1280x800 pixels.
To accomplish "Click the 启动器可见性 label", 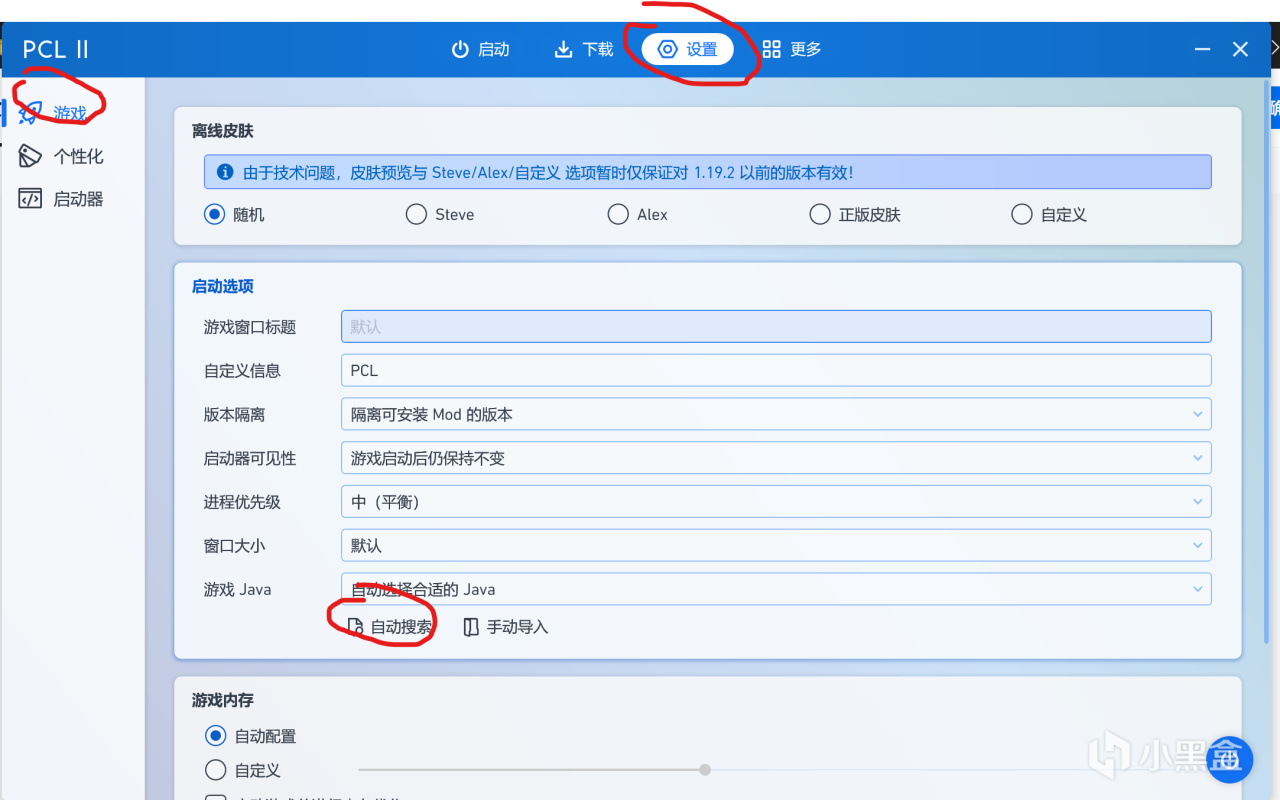I will 250,458.
